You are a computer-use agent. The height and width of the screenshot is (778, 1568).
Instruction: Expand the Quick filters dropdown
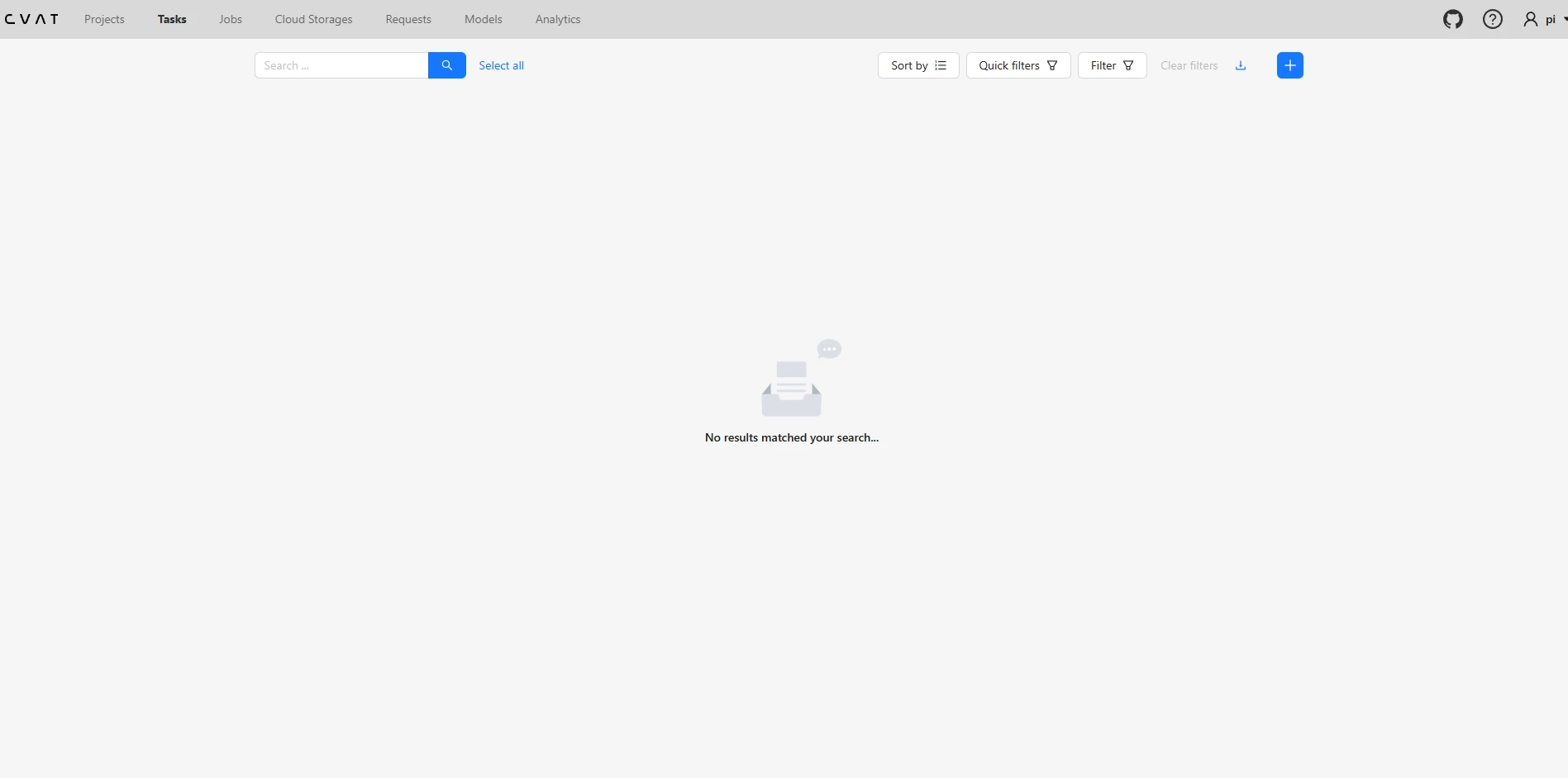tap(1018, 65)
